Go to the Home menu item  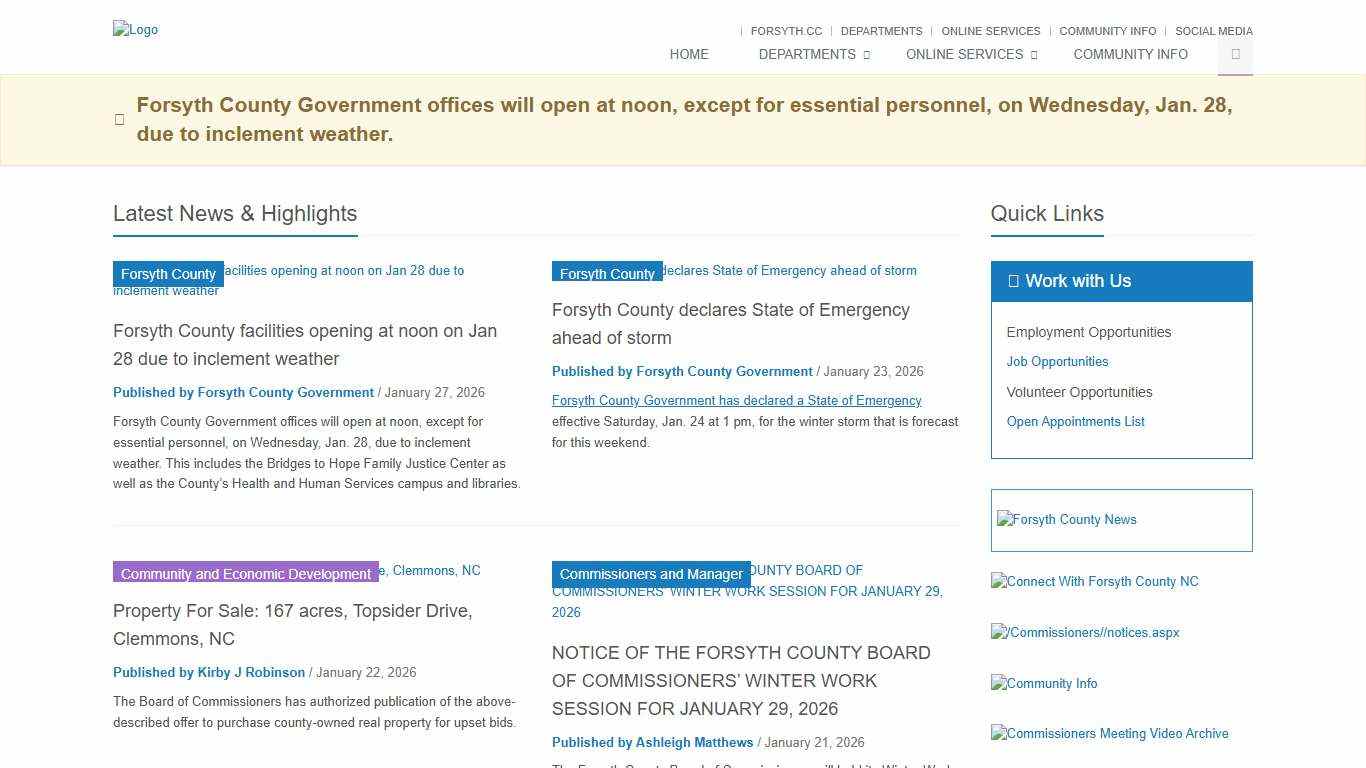[689, 55]
